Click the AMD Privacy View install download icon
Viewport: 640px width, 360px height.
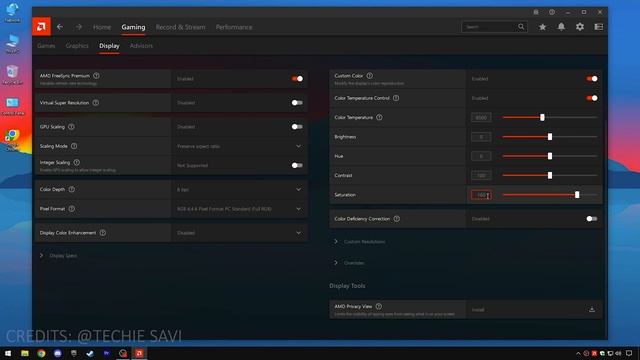592,309
